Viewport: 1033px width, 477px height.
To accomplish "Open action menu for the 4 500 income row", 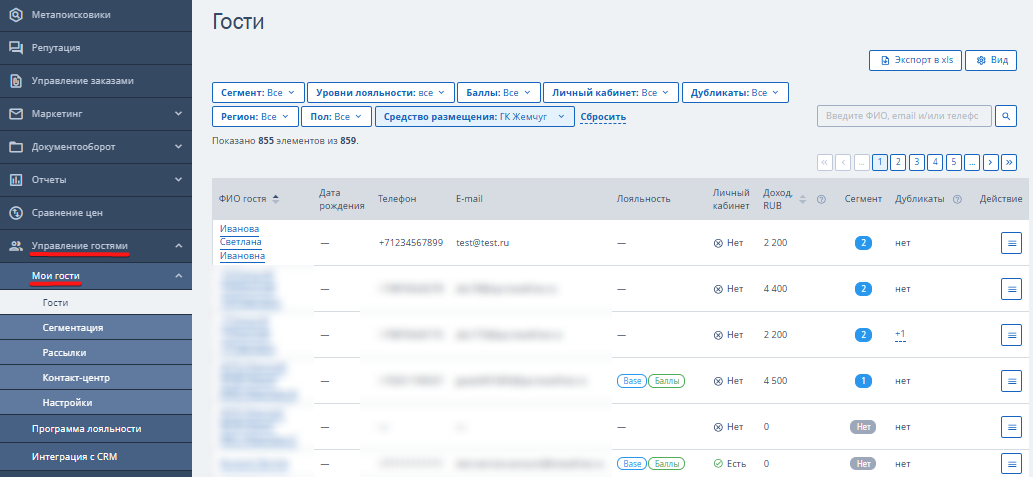I will tap(1011, 381).
